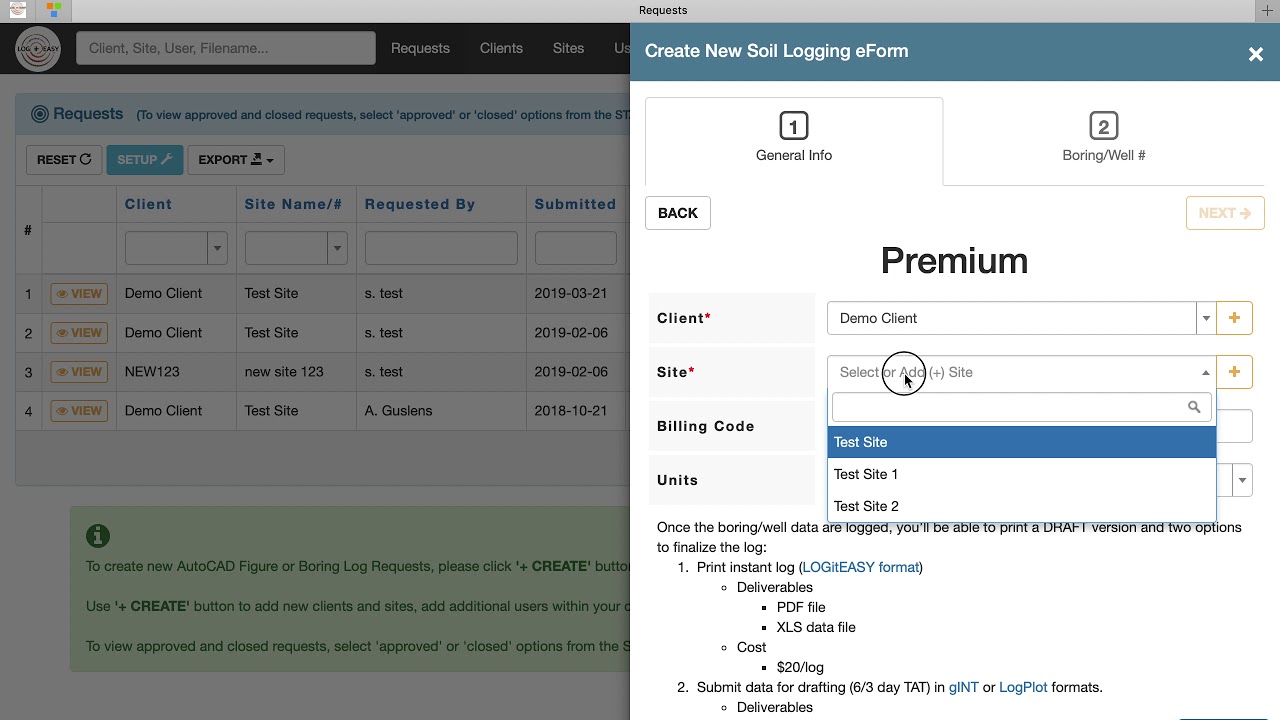Select Test Site 1 from the site list
1280x720 pixels.
[x=1022, y=474]
